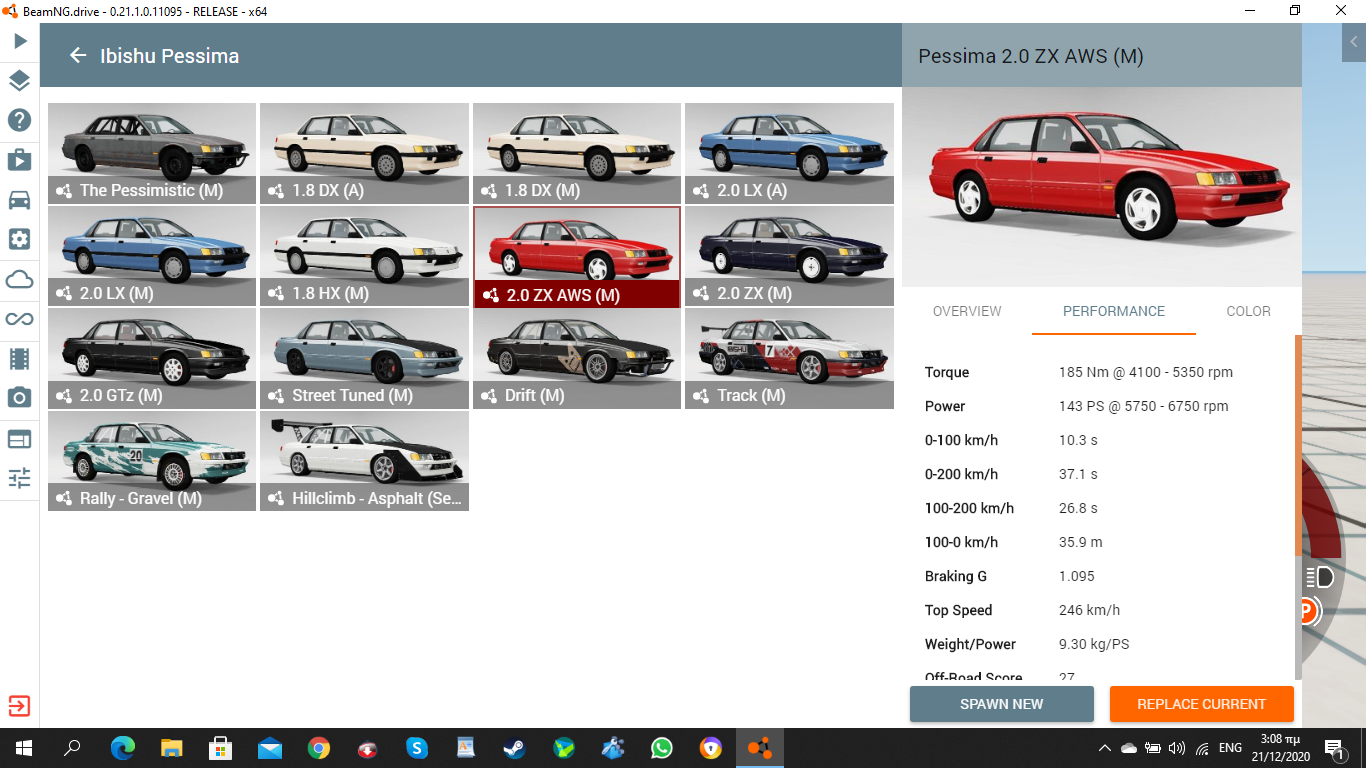Open WhatsApp from the taskbar
The height and width of the screenshot is (768, 1366).
click(662, 748)
